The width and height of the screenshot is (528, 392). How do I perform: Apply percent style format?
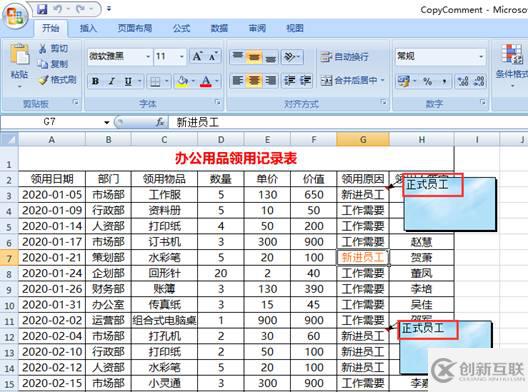click(427, 81)
